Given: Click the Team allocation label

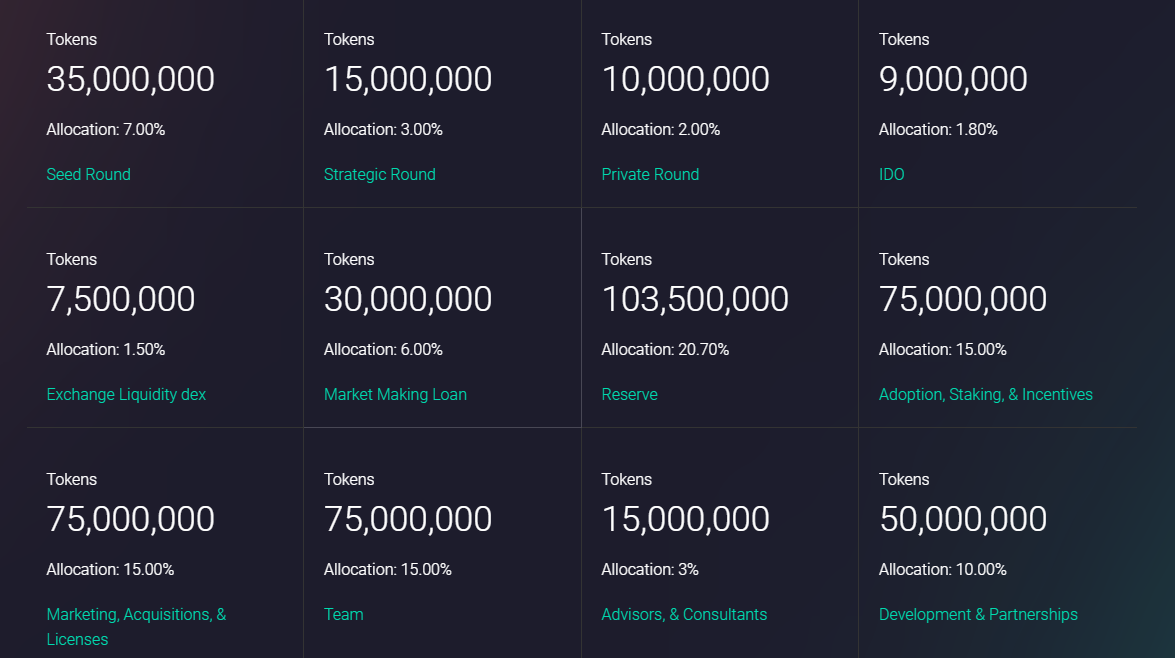Looking at the screenshot, I should 343,615.
